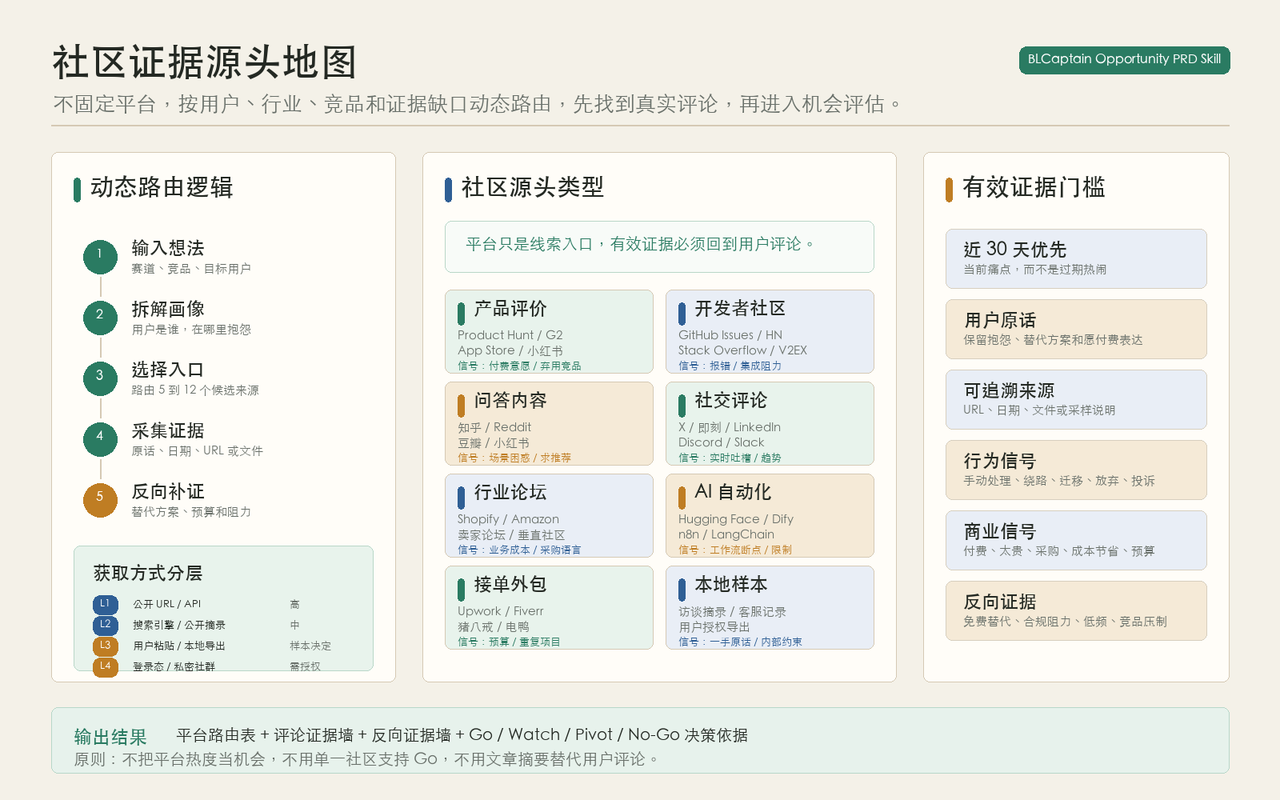This screenshot has height=800, width=1280.
Task: Open the 开发者社区 source card
Action: [x=770, y=332]
